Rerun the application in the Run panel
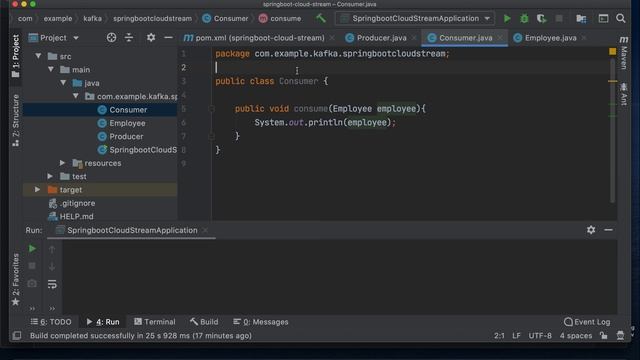 point(32,249)
